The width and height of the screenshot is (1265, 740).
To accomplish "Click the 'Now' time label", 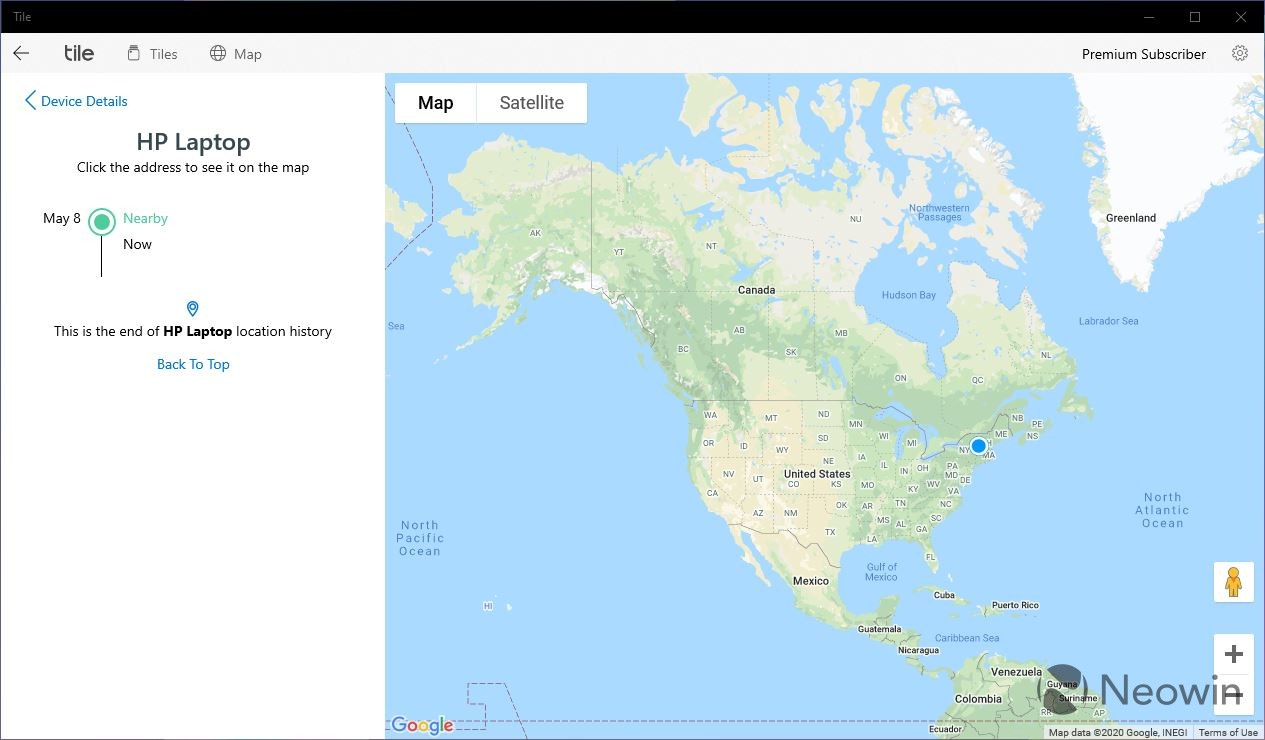I will click(137, 244).
